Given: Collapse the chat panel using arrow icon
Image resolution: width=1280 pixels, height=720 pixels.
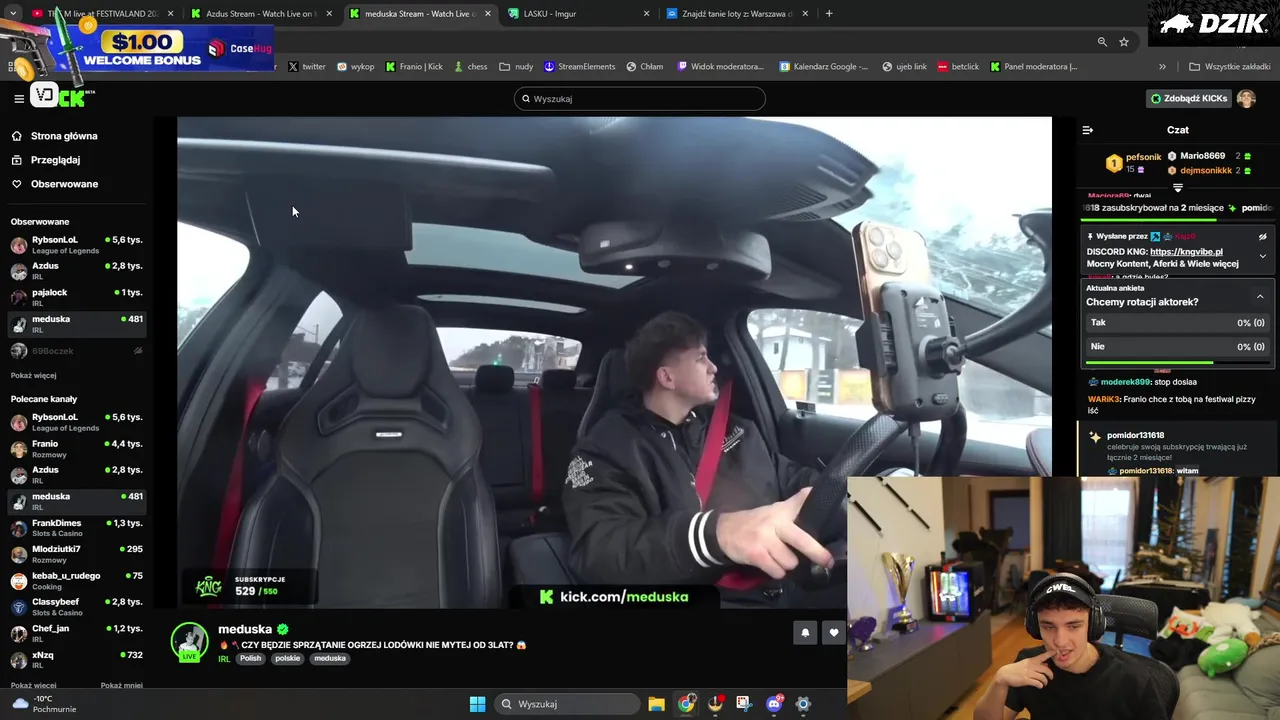Looking at the screenshot, I should pos(1088,130).
